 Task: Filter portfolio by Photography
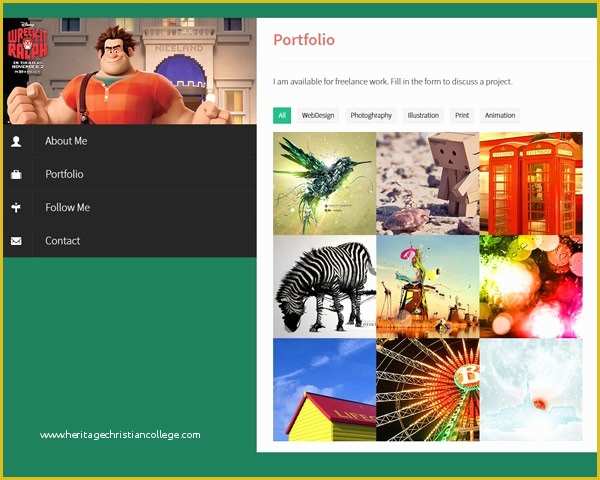click(371, 116)
